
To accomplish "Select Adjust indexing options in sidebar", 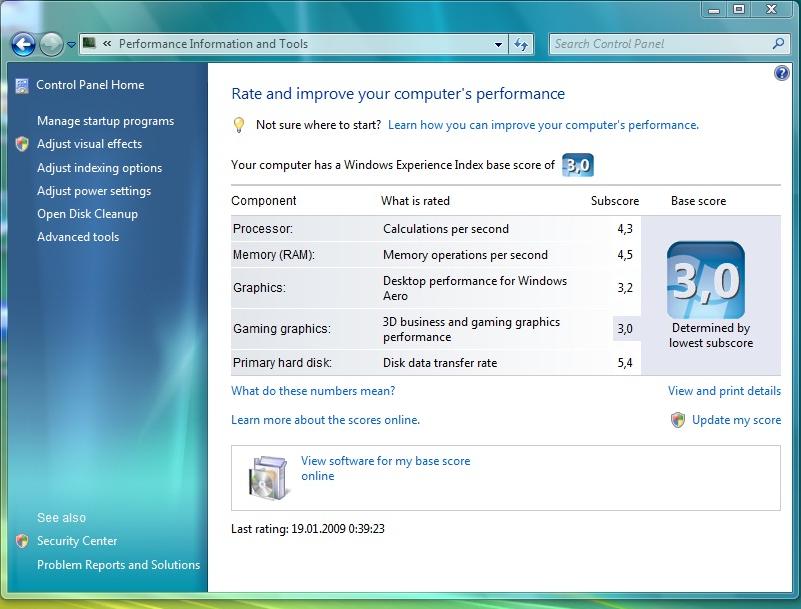I will click(x=99, y=168).
